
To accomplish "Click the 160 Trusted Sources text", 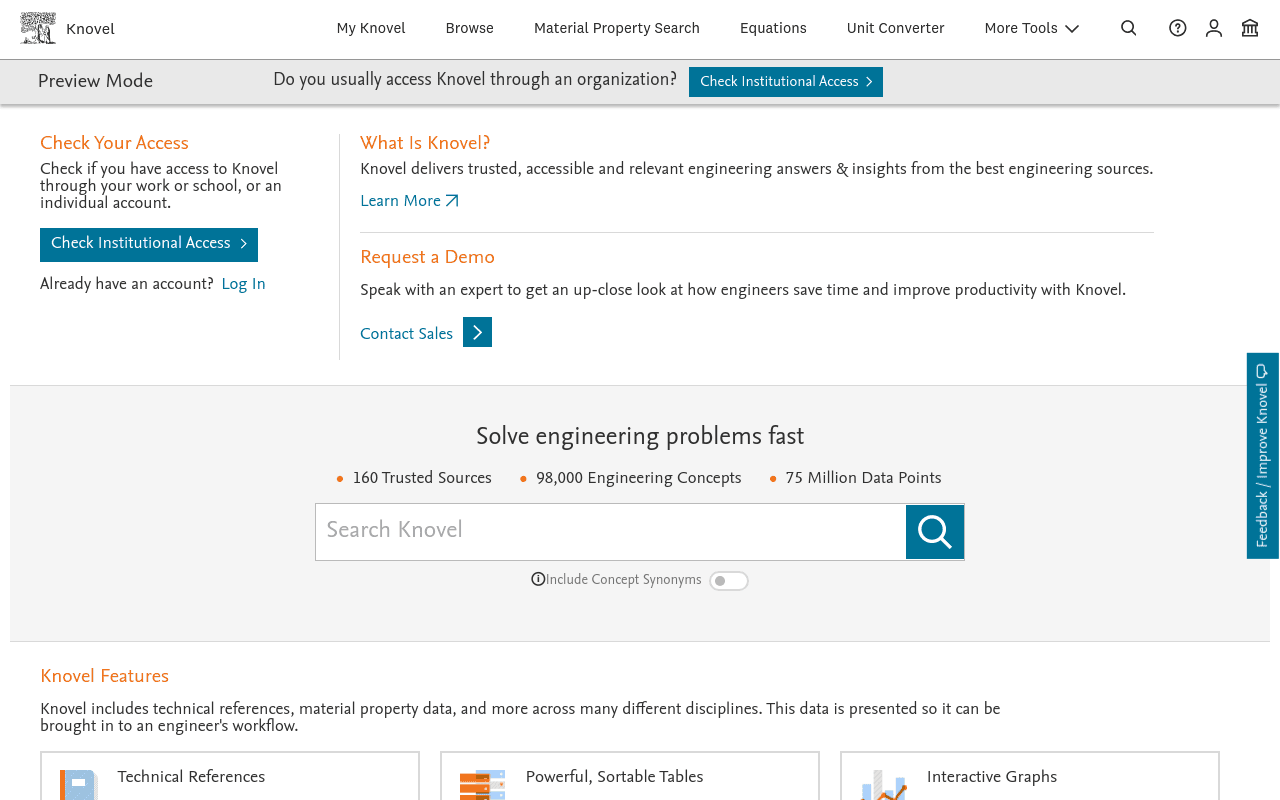I will [x=422, y=478].
